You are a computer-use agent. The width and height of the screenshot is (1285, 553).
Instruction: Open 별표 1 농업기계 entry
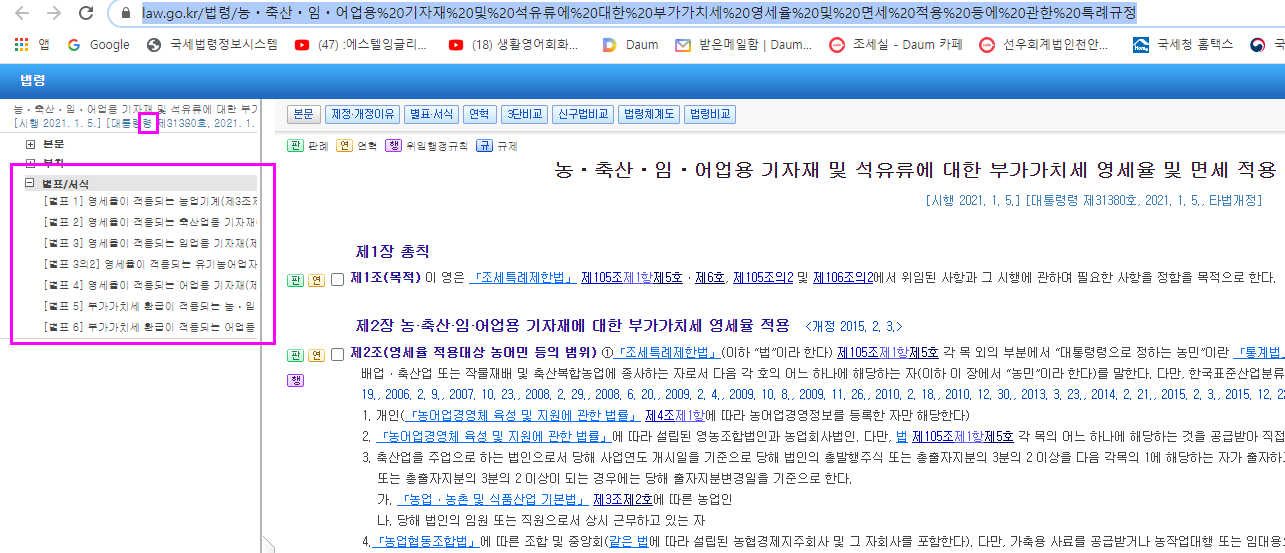tap(150, 201)
